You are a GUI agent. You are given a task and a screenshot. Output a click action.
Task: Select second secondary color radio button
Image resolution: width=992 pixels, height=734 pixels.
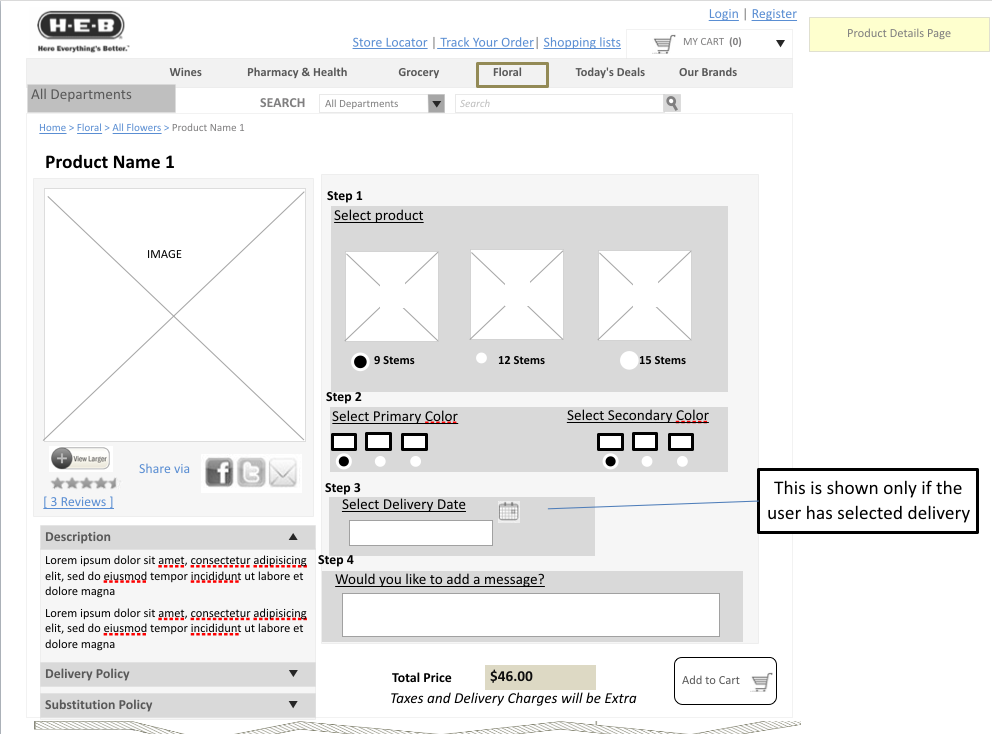[x=647, y=461]
